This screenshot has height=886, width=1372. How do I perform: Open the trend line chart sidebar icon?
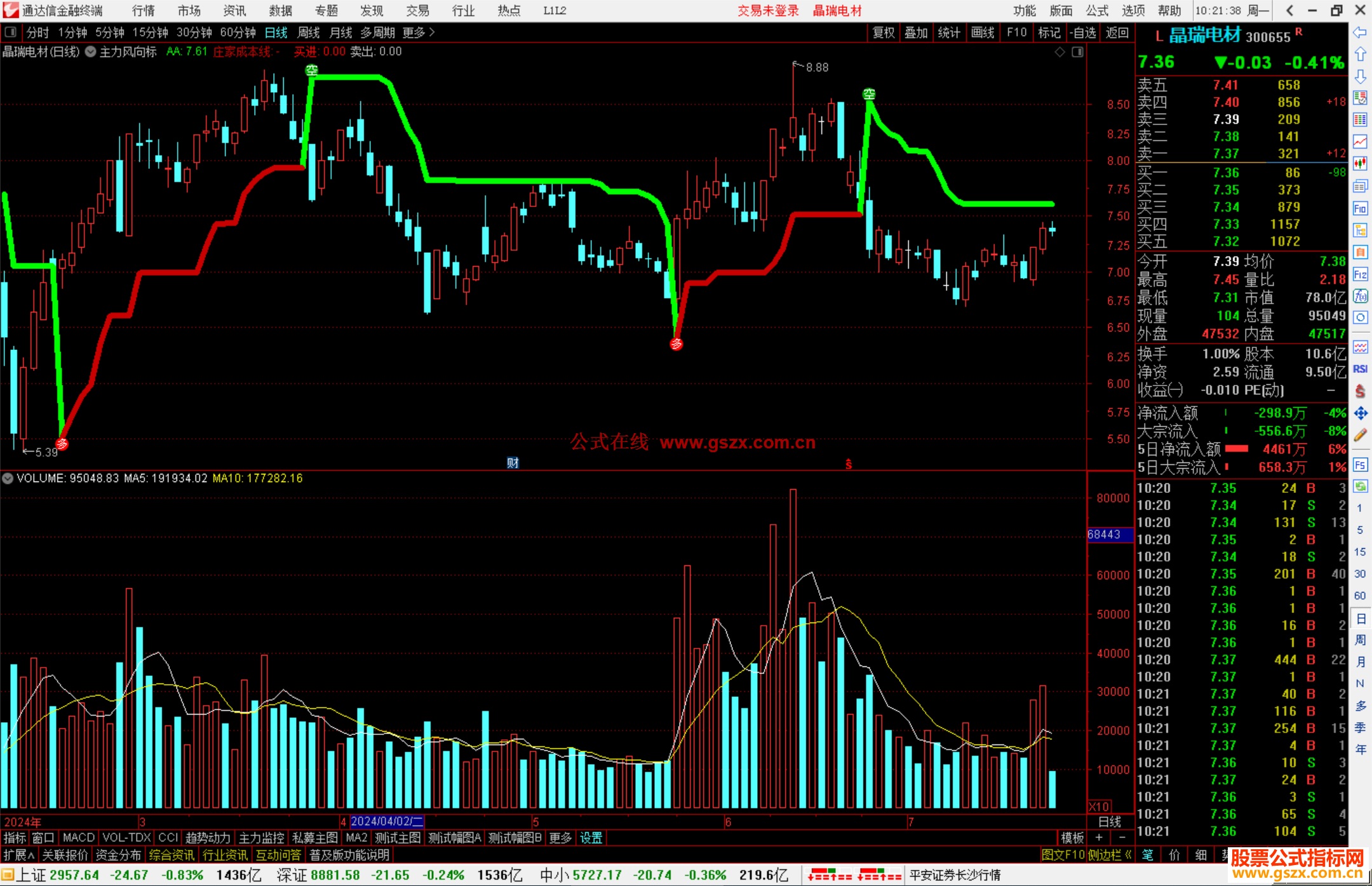[1360, 141]
